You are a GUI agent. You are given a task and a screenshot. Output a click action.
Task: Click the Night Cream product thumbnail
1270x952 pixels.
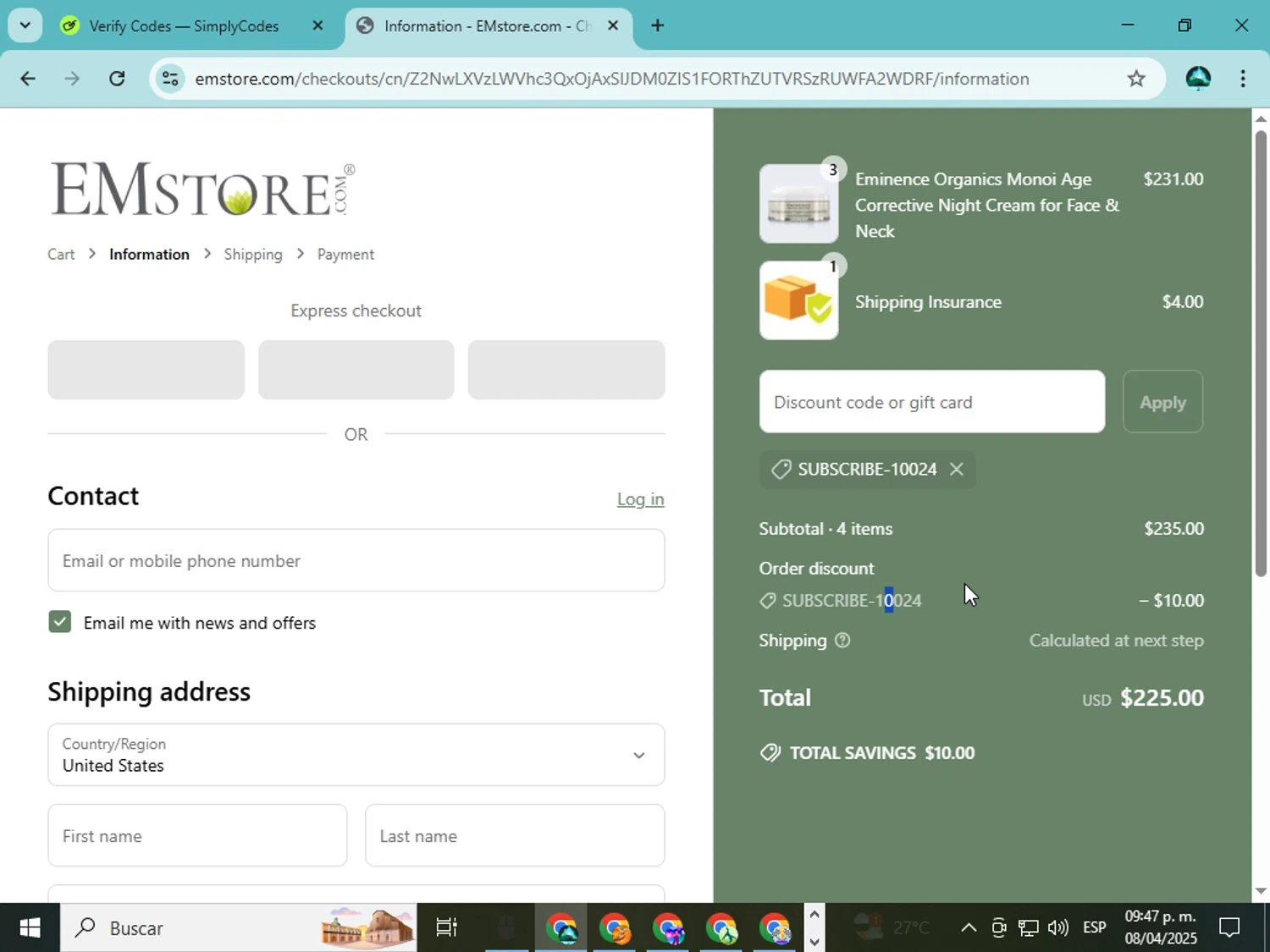(799, 204)
